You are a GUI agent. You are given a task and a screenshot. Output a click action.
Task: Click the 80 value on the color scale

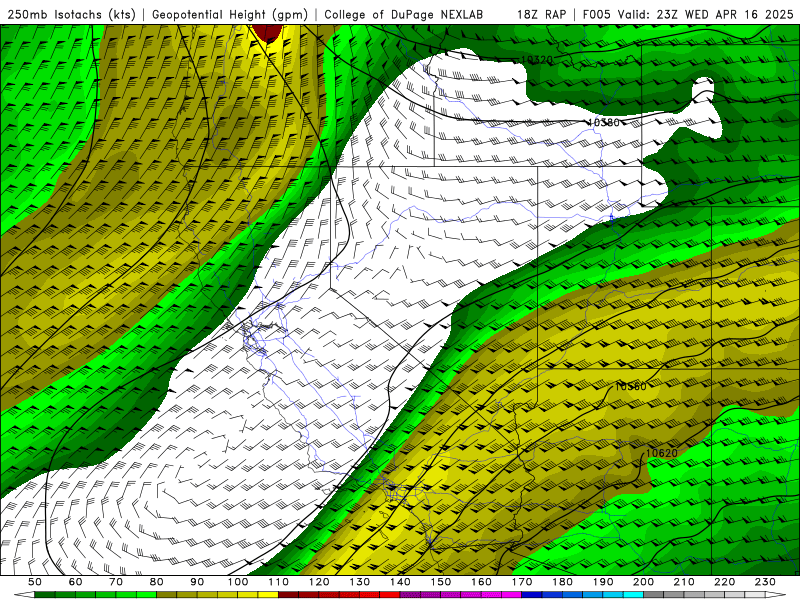coord(157,582)
